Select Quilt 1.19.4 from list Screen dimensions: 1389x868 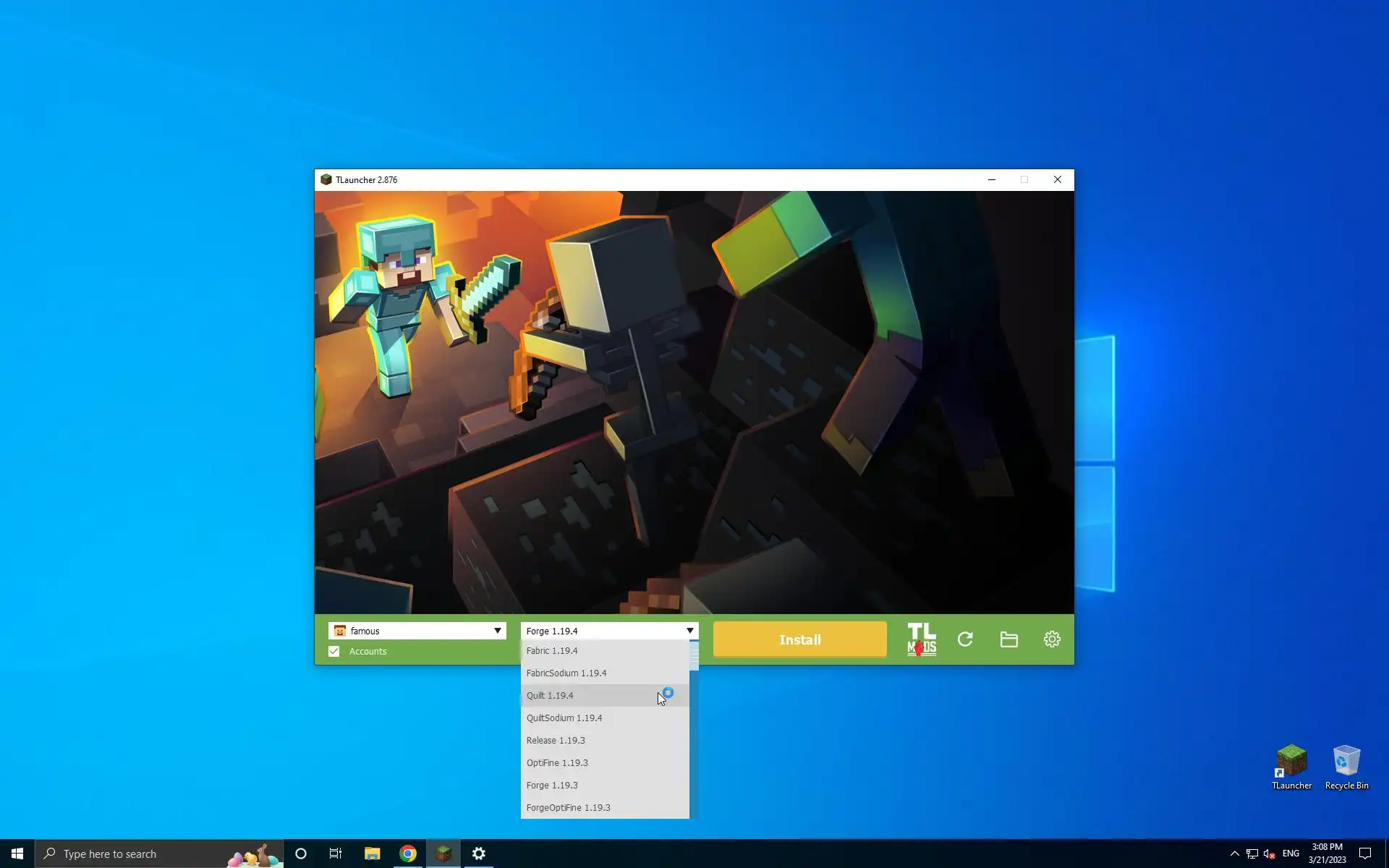(550, 695)
